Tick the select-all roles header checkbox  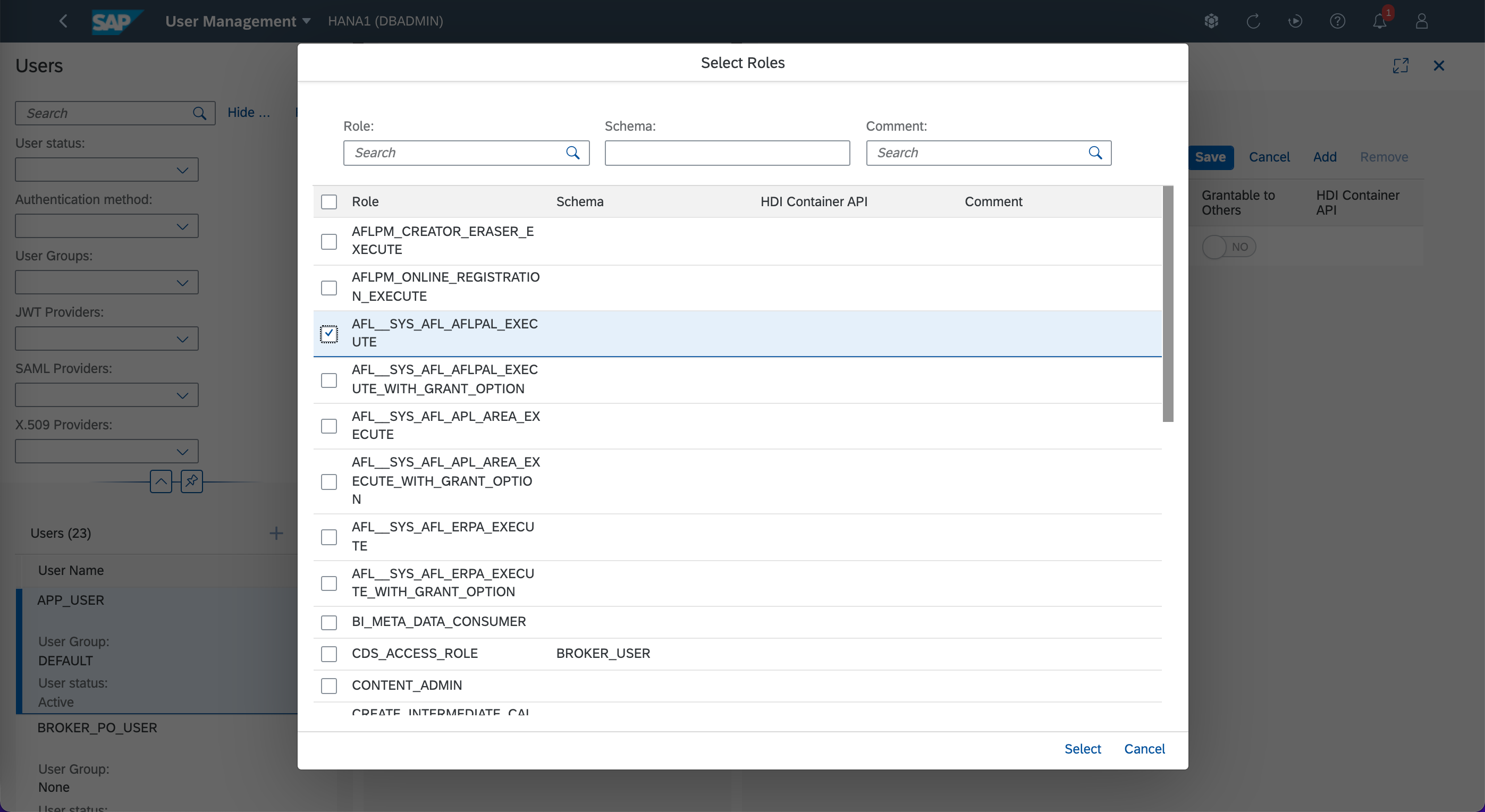(328, 202)
